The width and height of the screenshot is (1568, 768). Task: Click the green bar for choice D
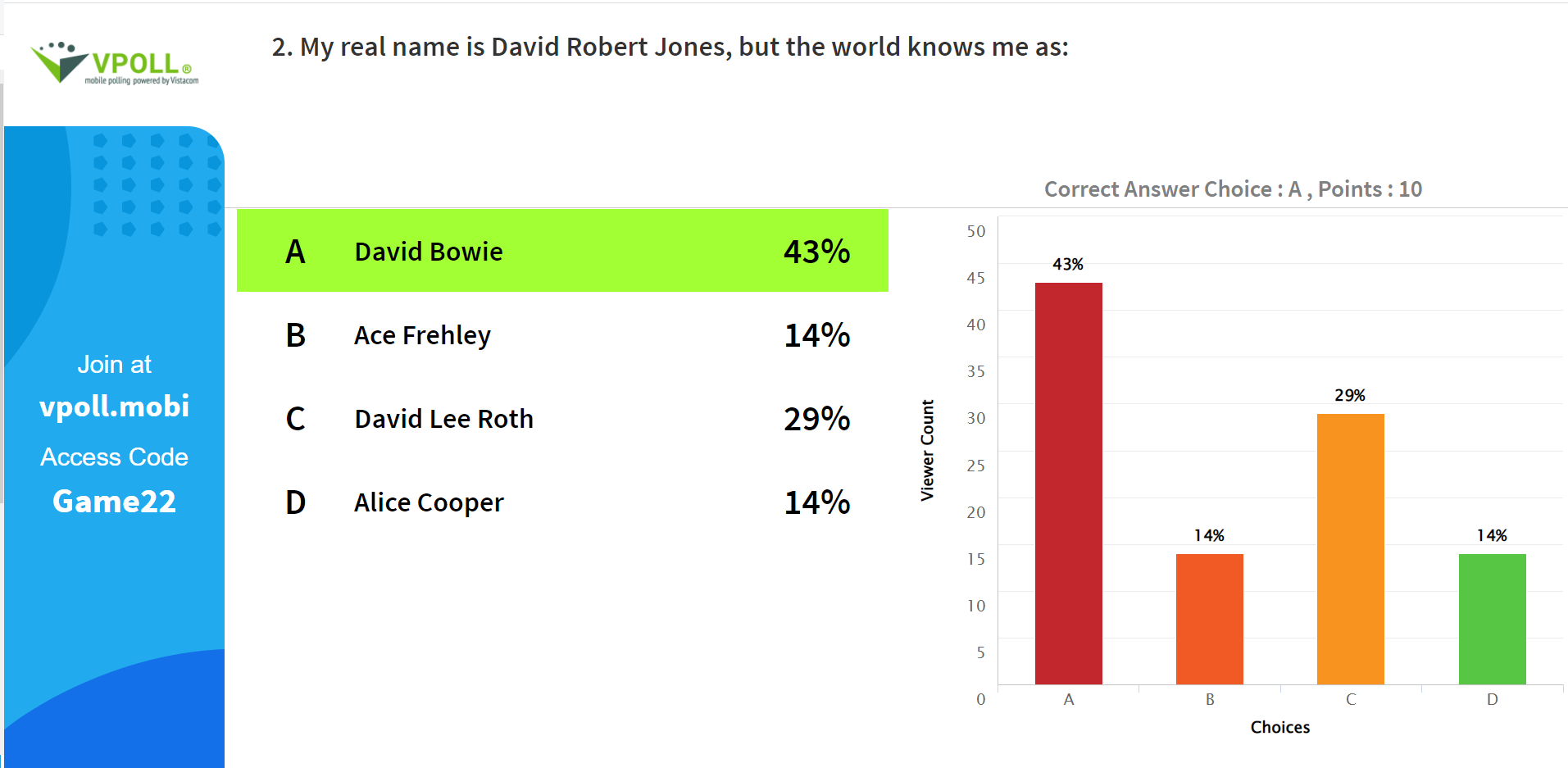1492,619
